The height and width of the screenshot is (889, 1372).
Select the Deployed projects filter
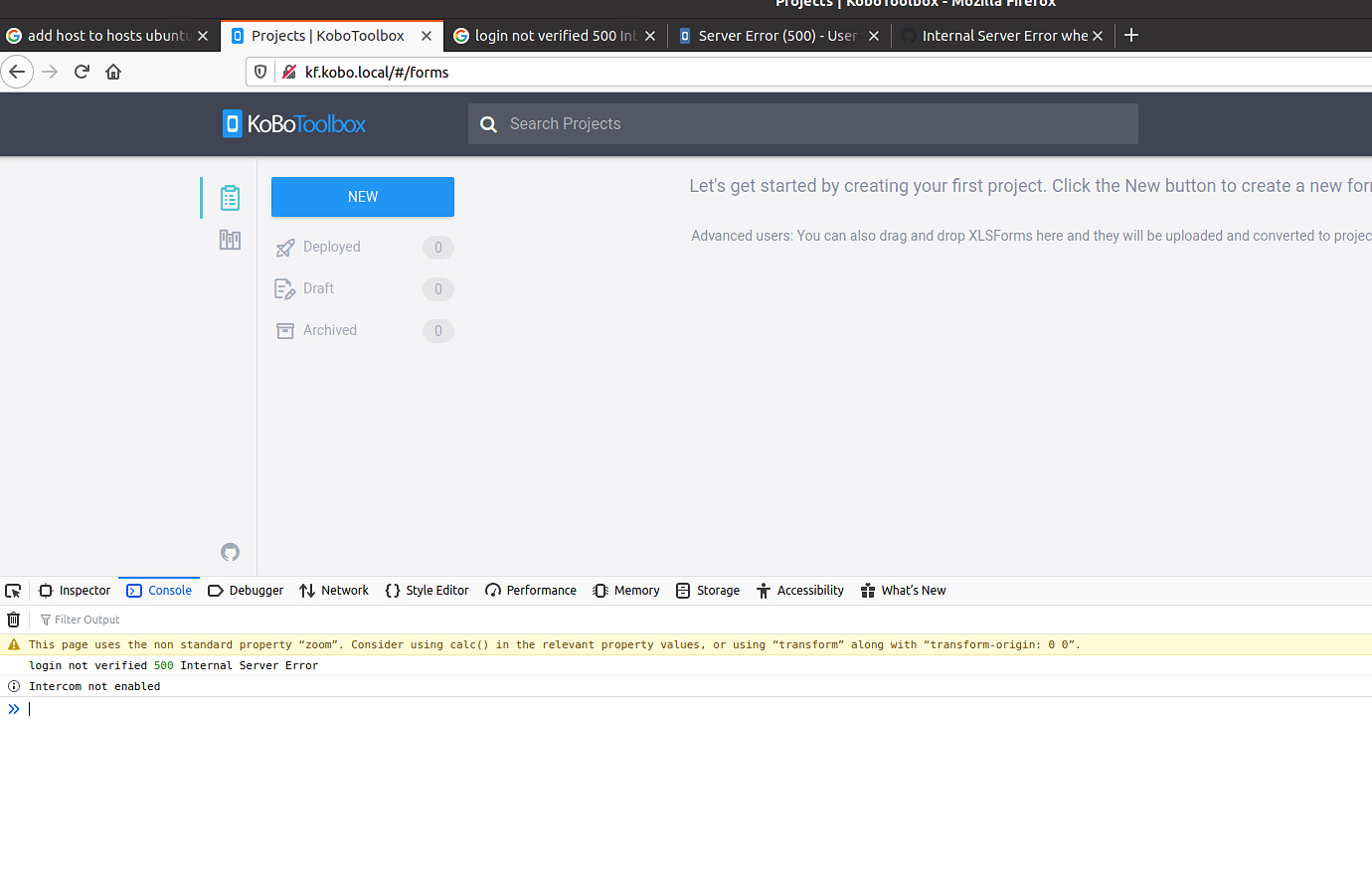pos(330,247)
